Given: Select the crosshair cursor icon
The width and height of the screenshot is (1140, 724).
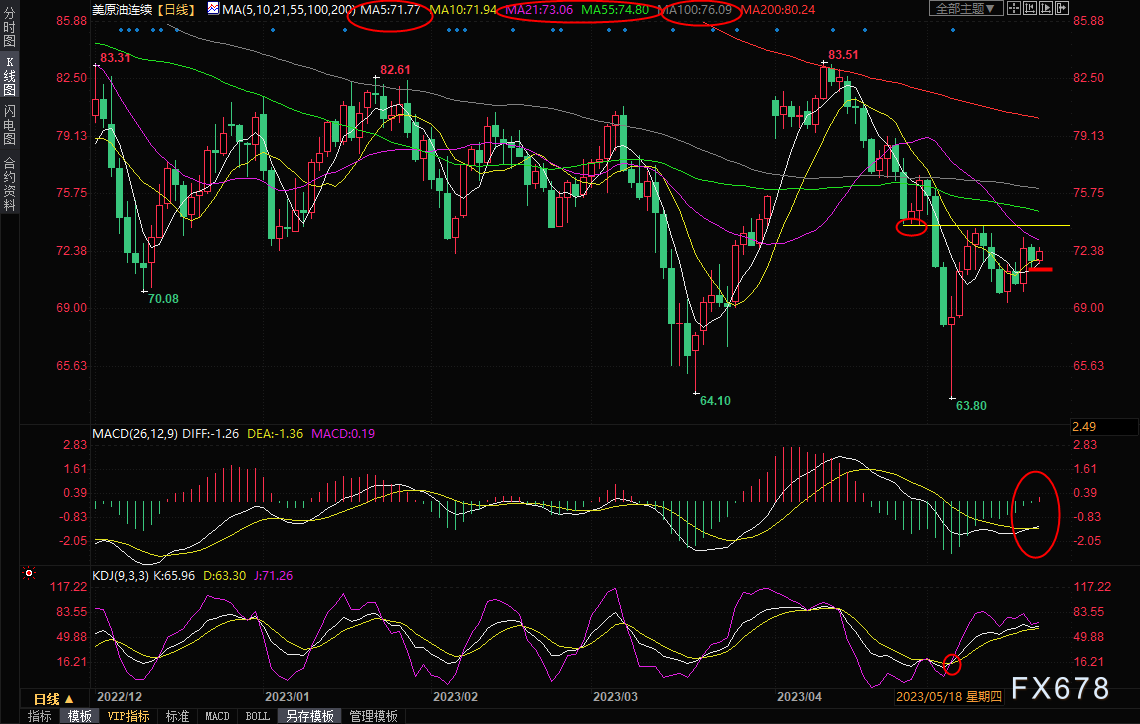Looking at the screenshot, I should 1013,9.
